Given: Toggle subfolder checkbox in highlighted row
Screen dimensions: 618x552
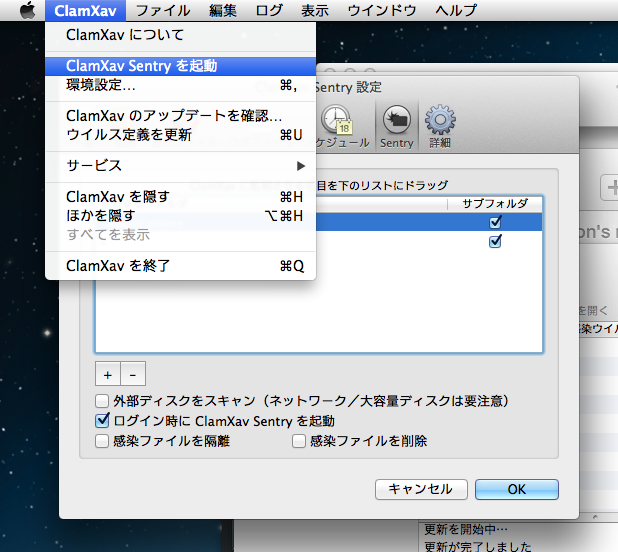Looking at the screenshot, I should coord(495,222).
